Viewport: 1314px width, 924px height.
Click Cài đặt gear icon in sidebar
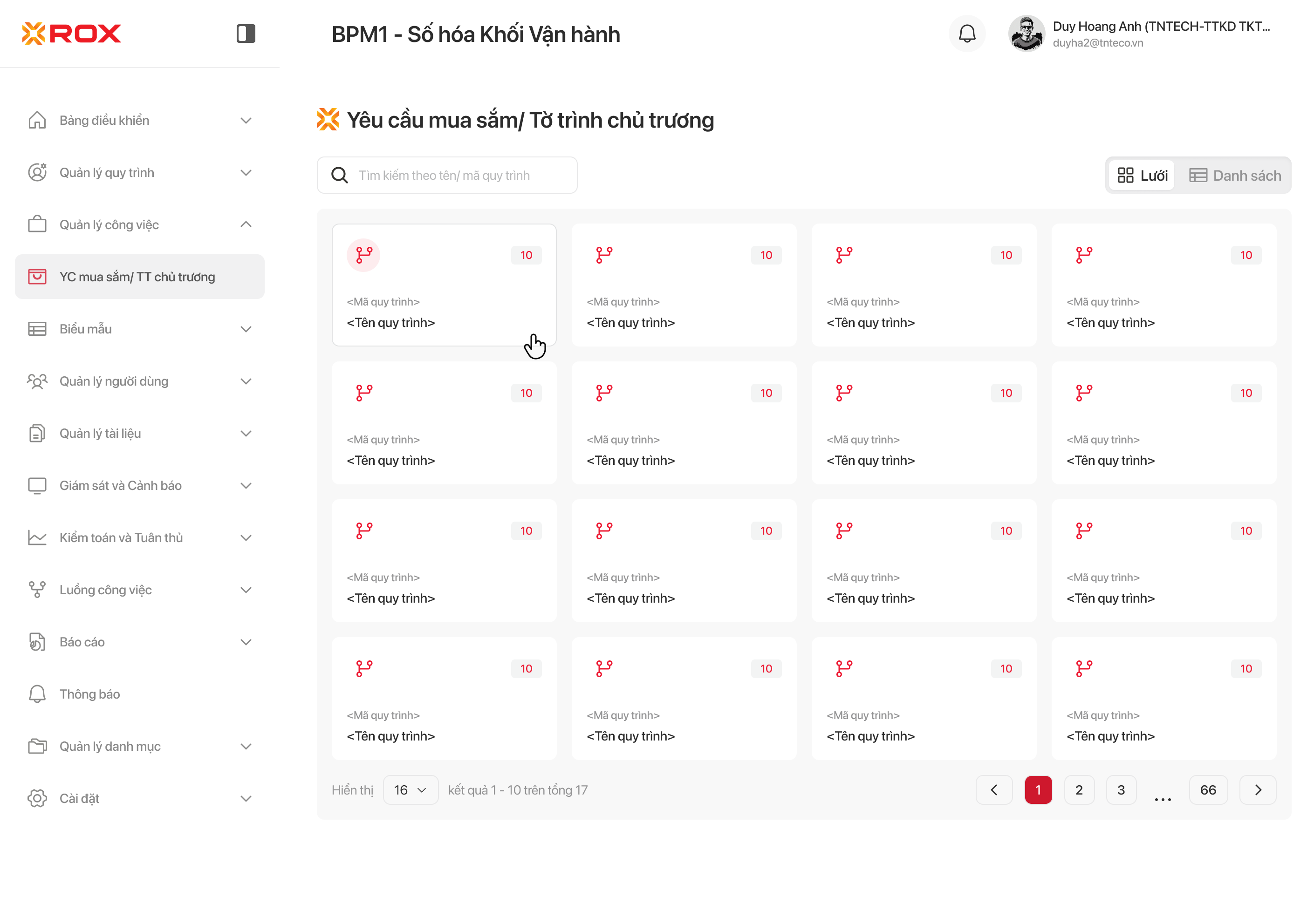[x=37, y=798]
